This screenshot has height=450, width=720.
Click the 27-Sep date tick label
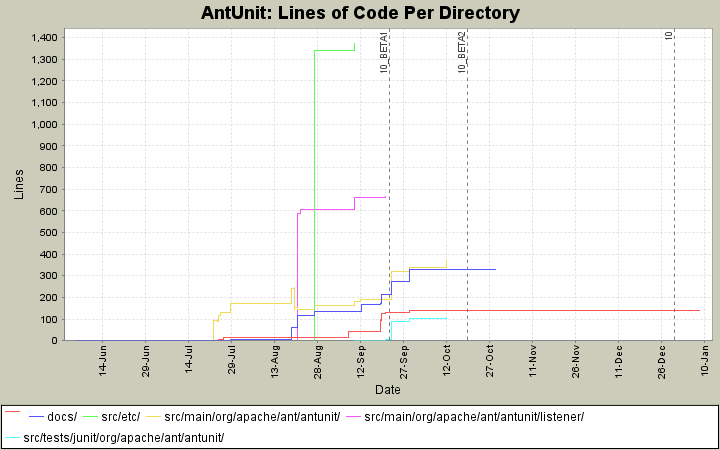404,362
